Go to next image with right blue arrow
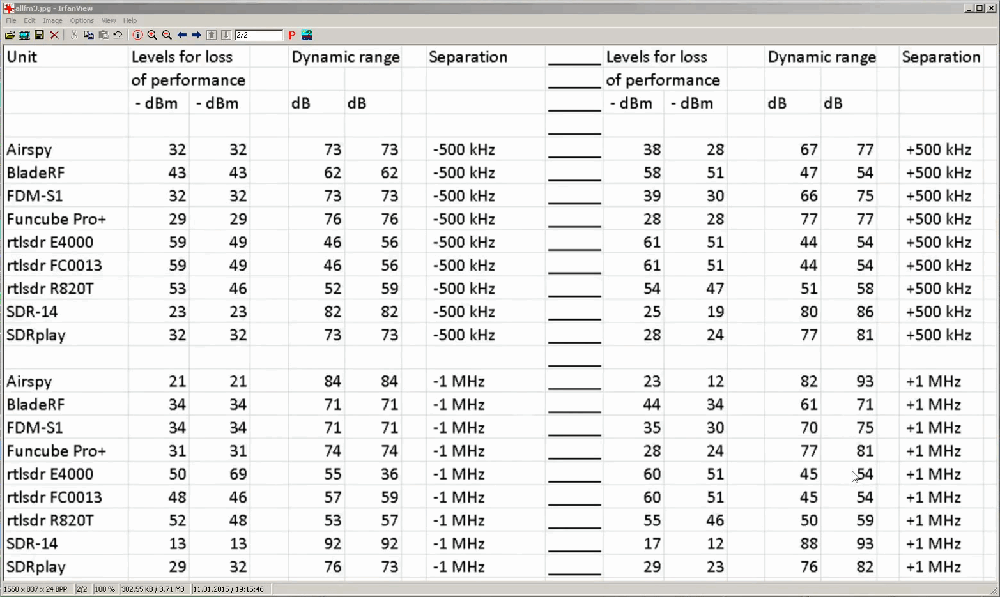Image resolution: width=1000 pixels, height=597 pixels. [196, 35]
